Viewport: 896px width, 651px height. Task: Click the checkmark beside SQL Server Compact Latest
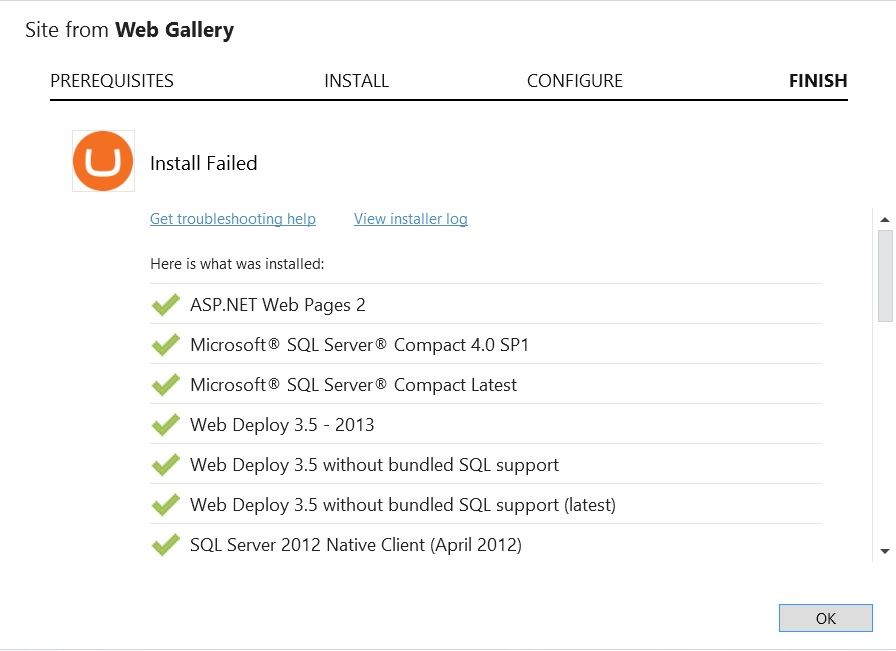point(166,385)
